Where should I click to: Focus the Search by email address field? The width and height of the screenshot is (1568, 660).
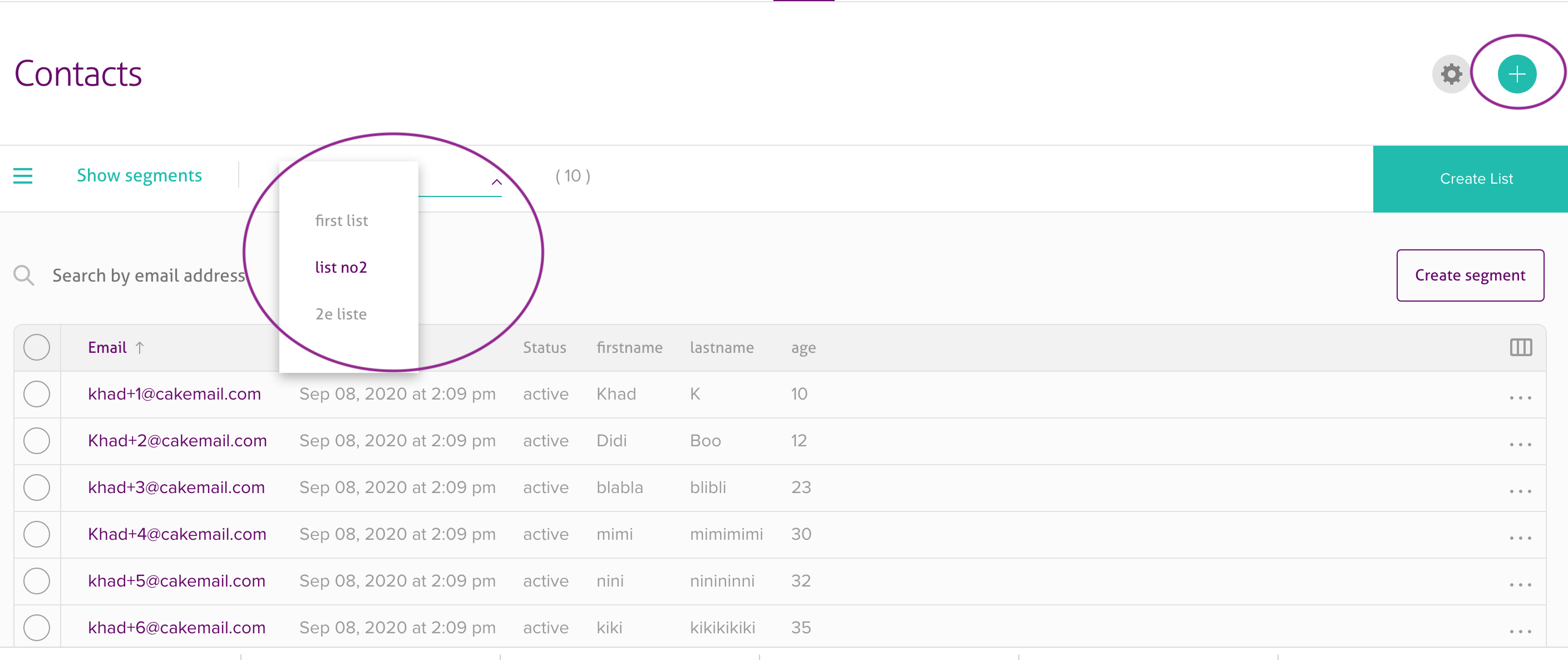149,275
